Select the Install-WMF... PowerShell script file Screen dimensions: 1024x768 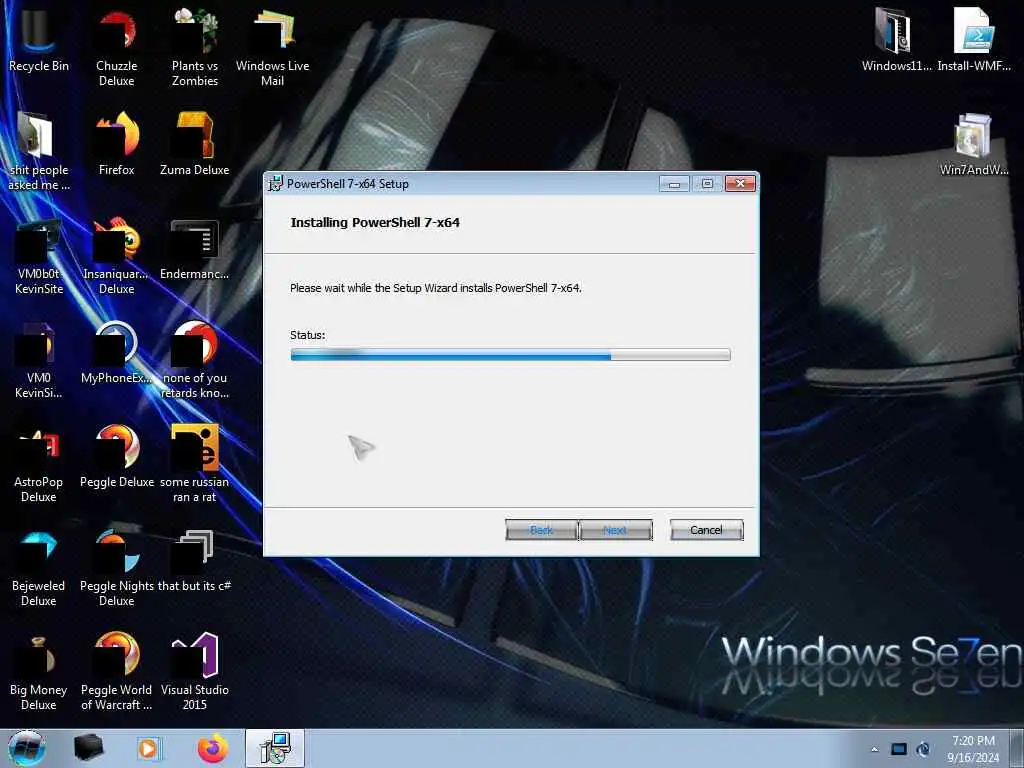tap(974, 39)
